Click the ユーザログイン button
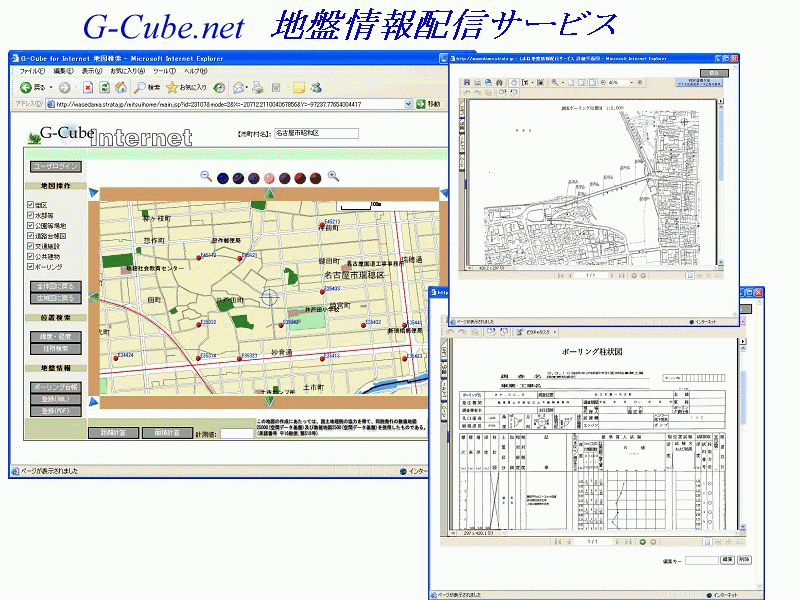800x600 pixels. pyautogui.click(x=57, y=166)
